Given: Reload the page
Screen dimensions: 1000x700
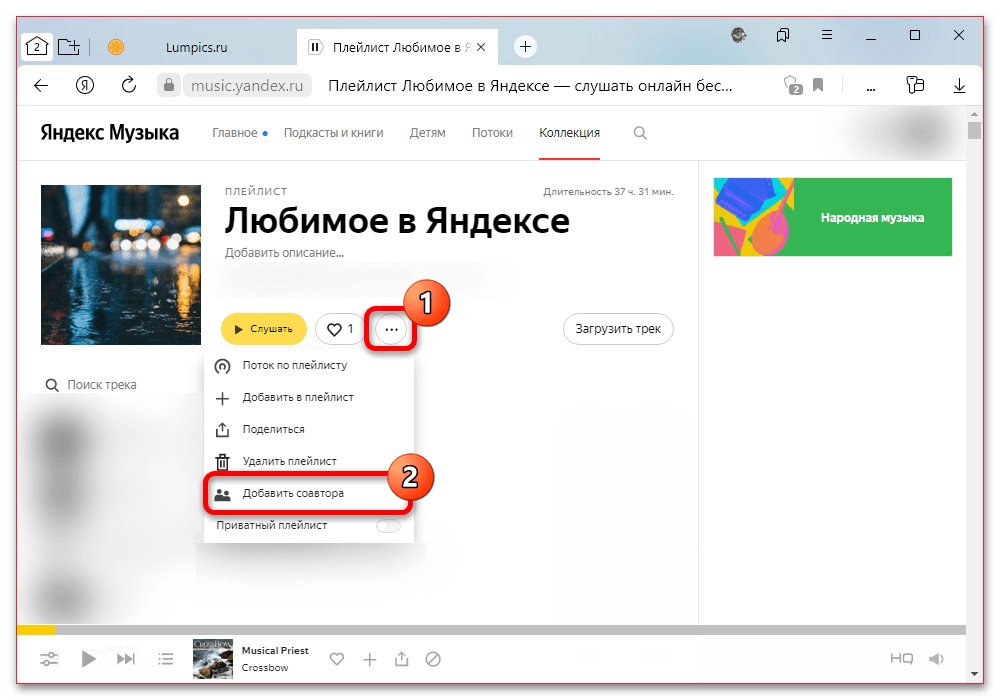Looking at the screenshot, I should pyautogui.click(x=129, y=85).
